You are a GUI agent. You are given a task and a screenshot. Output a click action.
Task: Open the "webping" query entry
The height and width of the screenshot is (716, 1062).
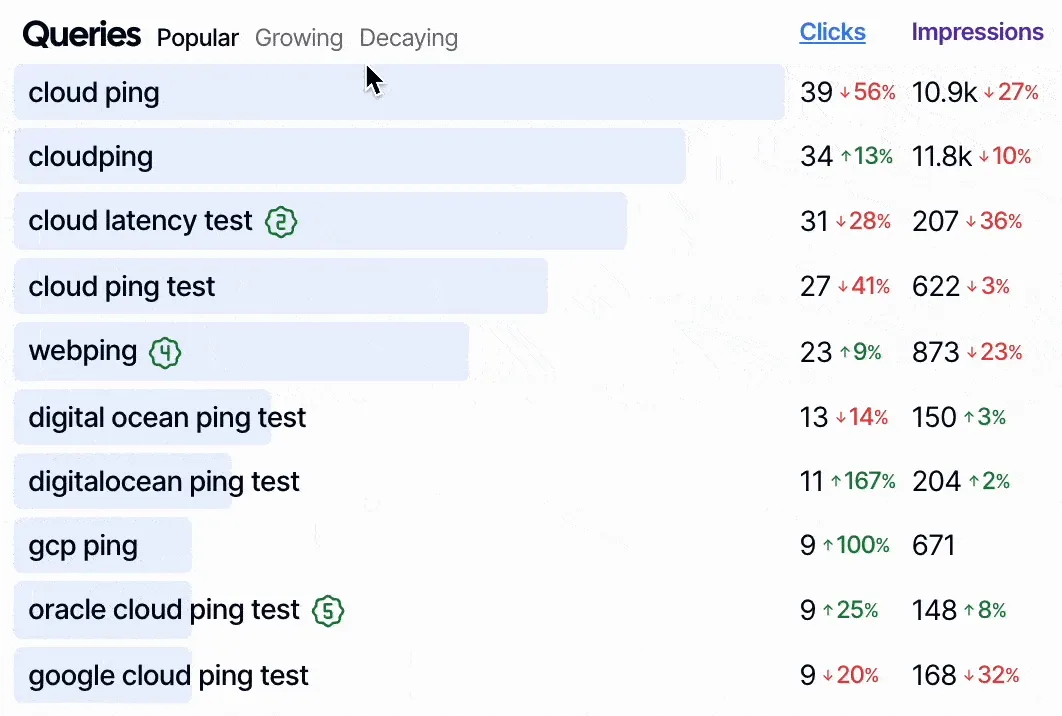[83, 351]
